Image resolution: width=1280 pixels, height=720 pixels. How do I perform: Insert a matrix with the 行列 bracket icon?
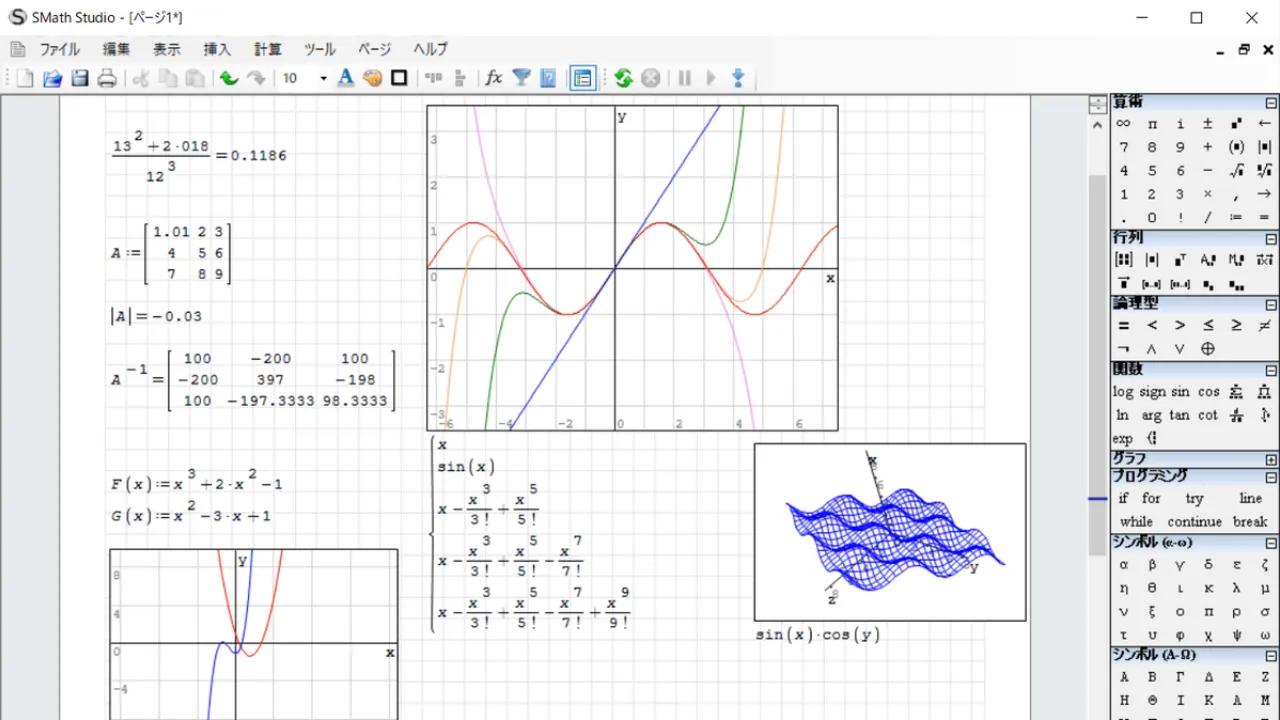point(1124,260)
